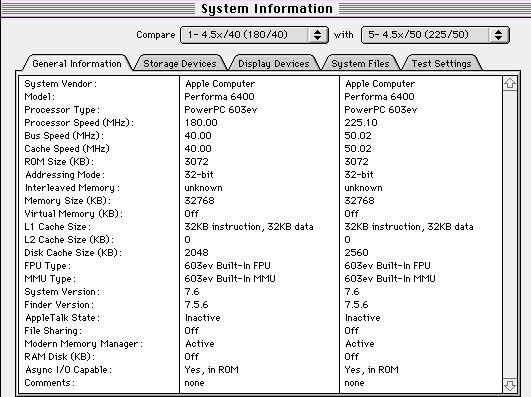
Task: Click the "Bus Speed (MHz):" label
Action: point(64,136)
